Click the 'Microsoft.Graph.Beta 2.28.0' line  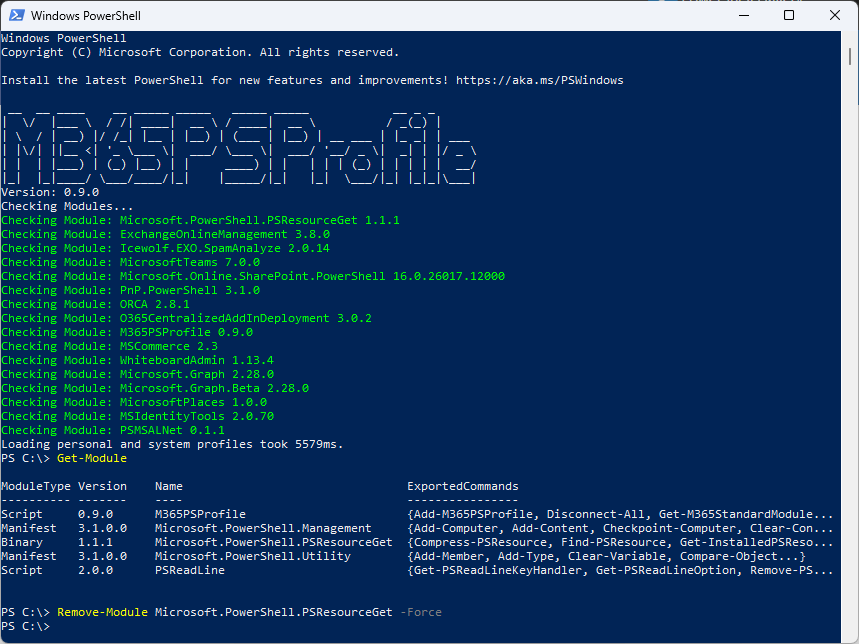(x=155, y=388)
